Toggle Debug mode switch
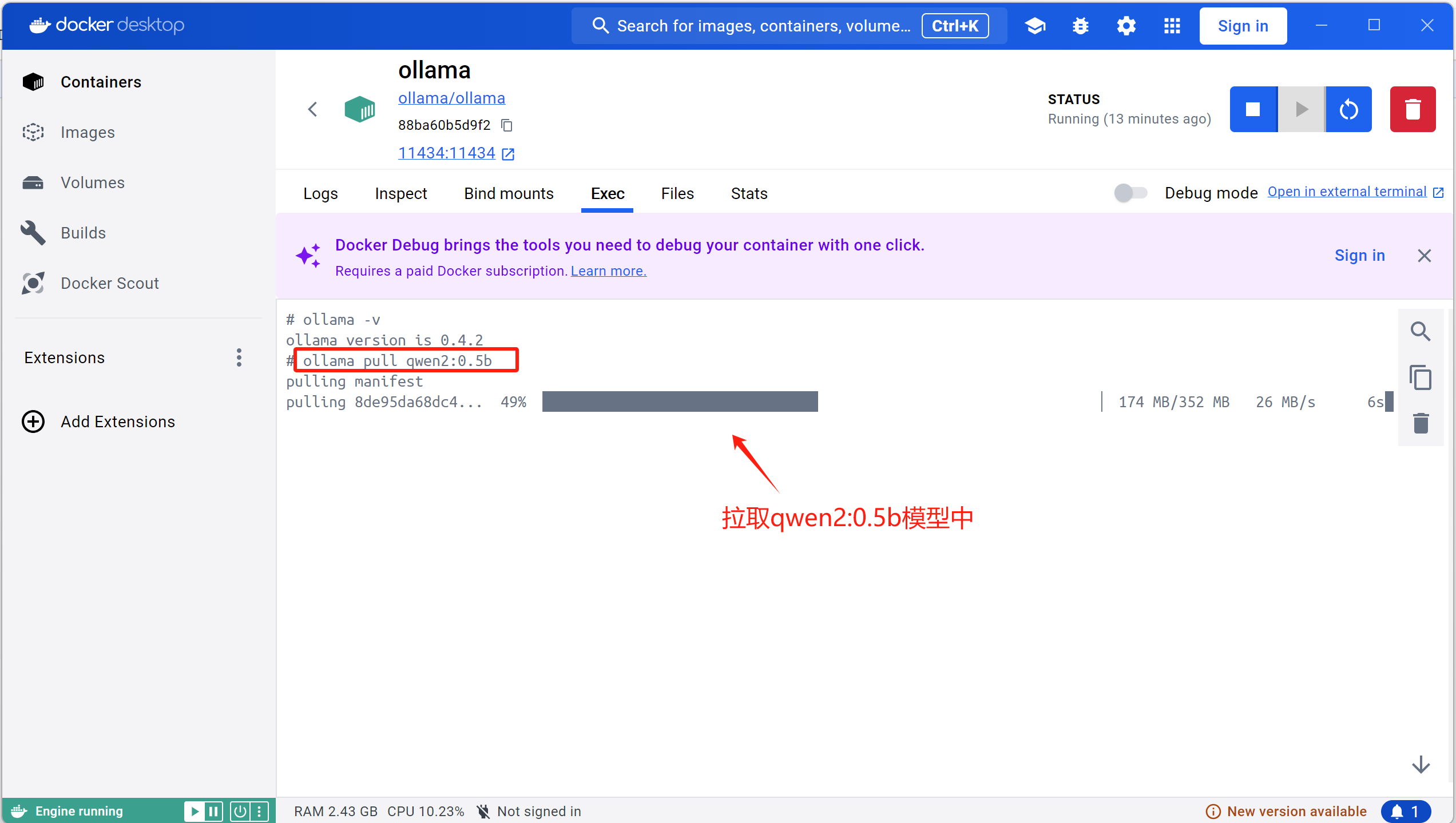The width and height of the screenshot is (1456, 823). coord(1130,193)
